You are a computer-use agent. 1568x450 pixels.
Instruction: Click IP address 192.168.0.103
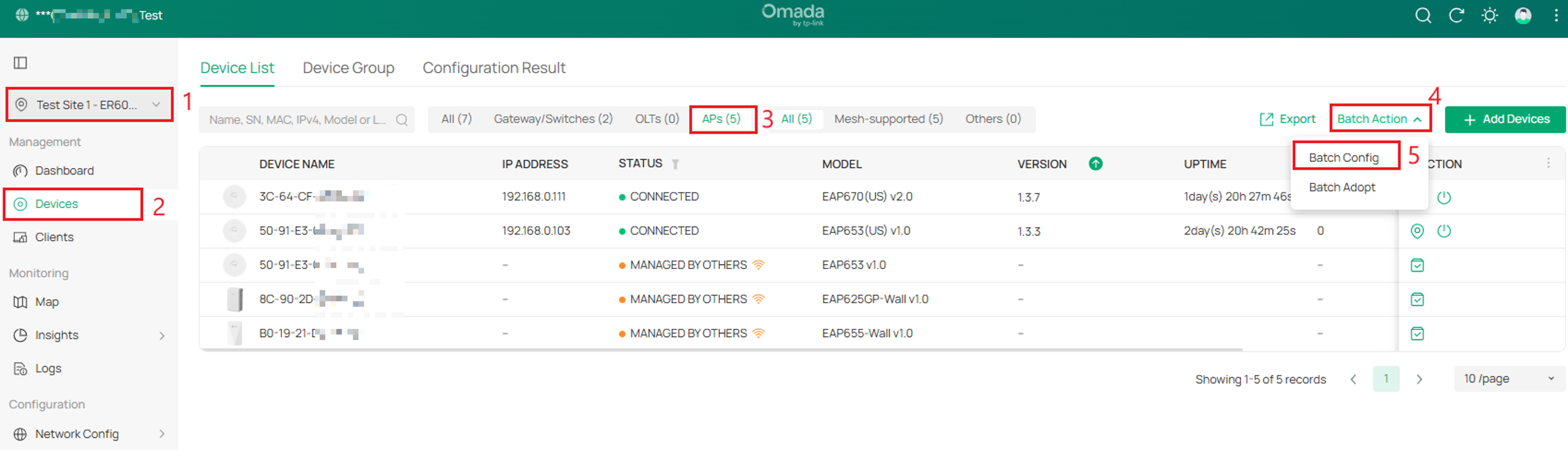(536, 231)
